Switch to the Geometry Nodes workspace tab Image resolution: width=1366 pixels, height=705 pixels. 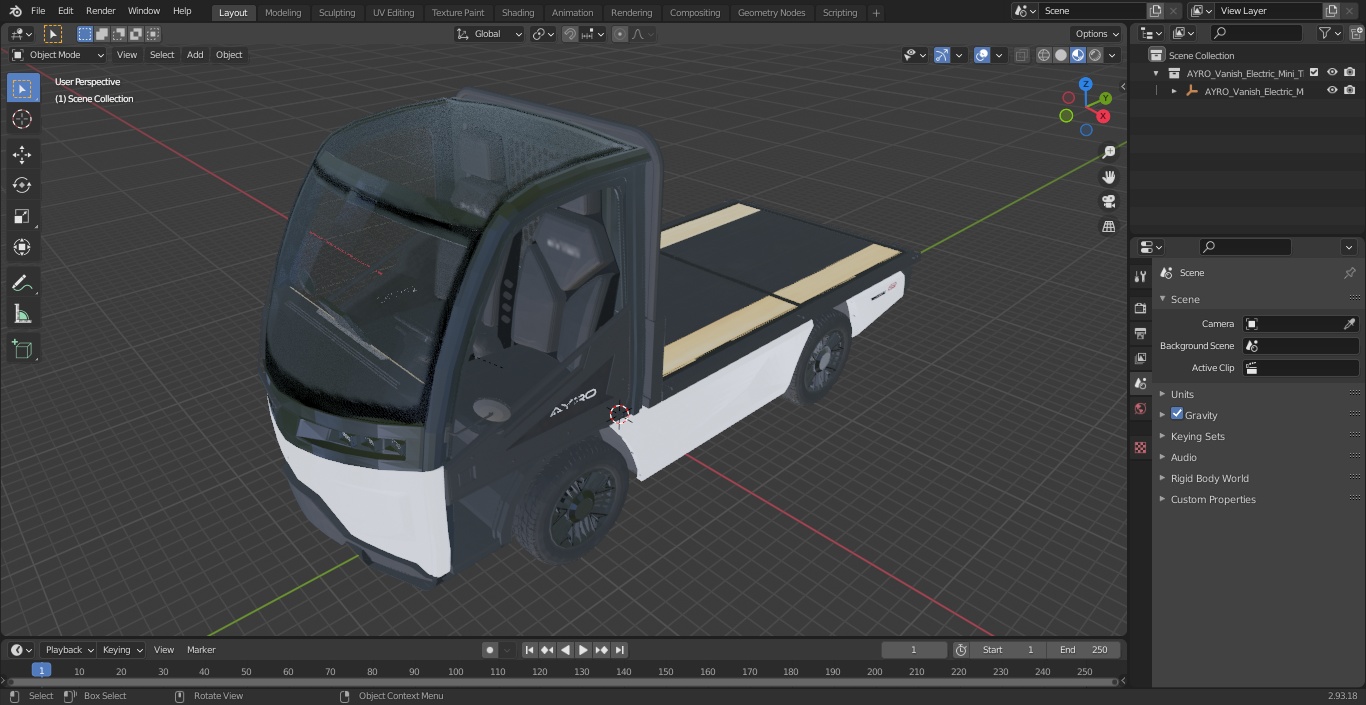tap(771, 13)
